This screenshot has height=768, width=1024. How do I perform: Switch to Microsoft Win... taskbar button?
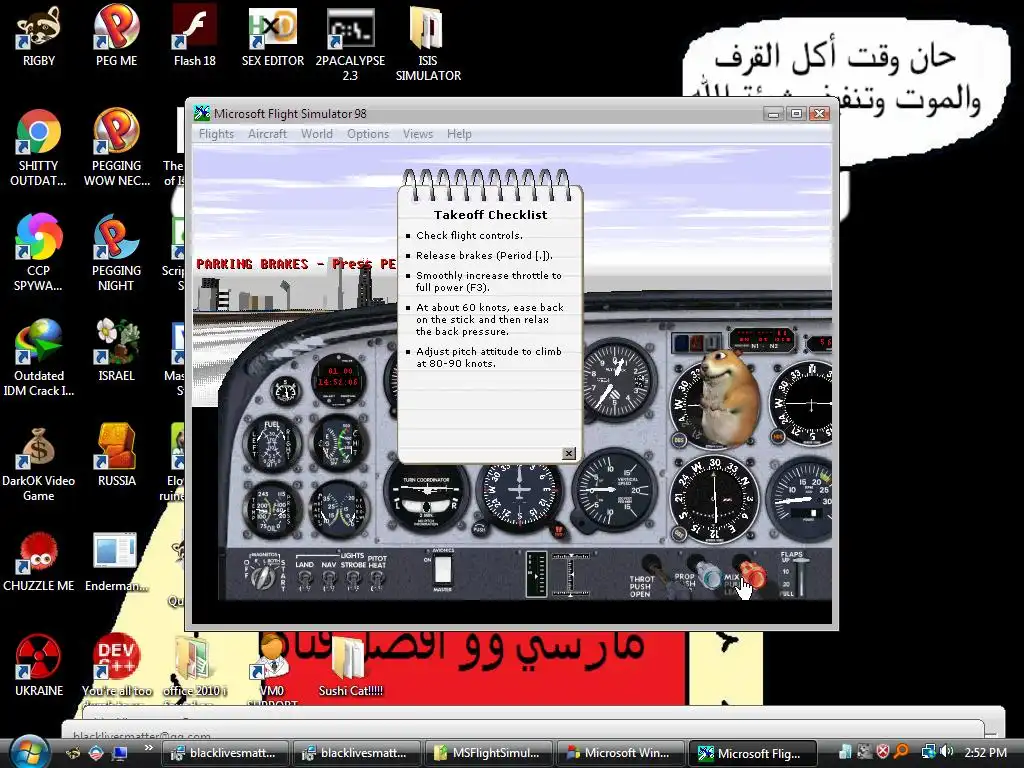[619, 753]
